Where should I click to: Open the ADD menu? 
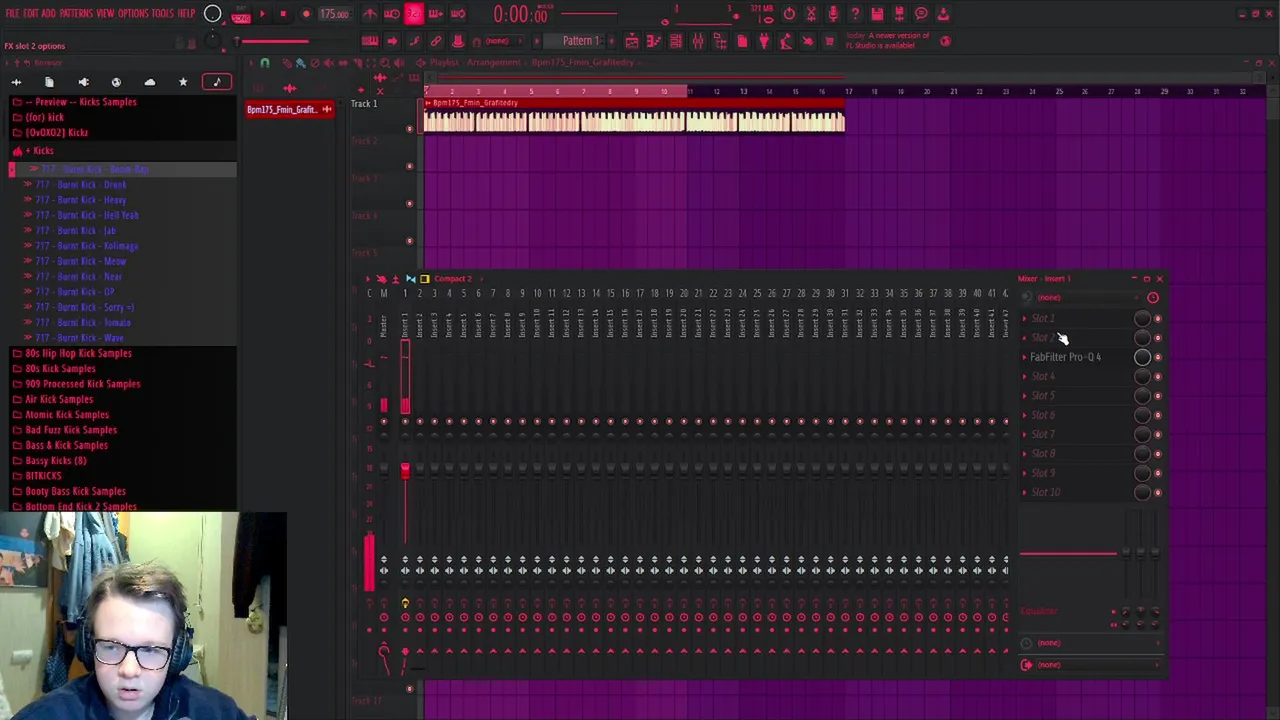48,13
